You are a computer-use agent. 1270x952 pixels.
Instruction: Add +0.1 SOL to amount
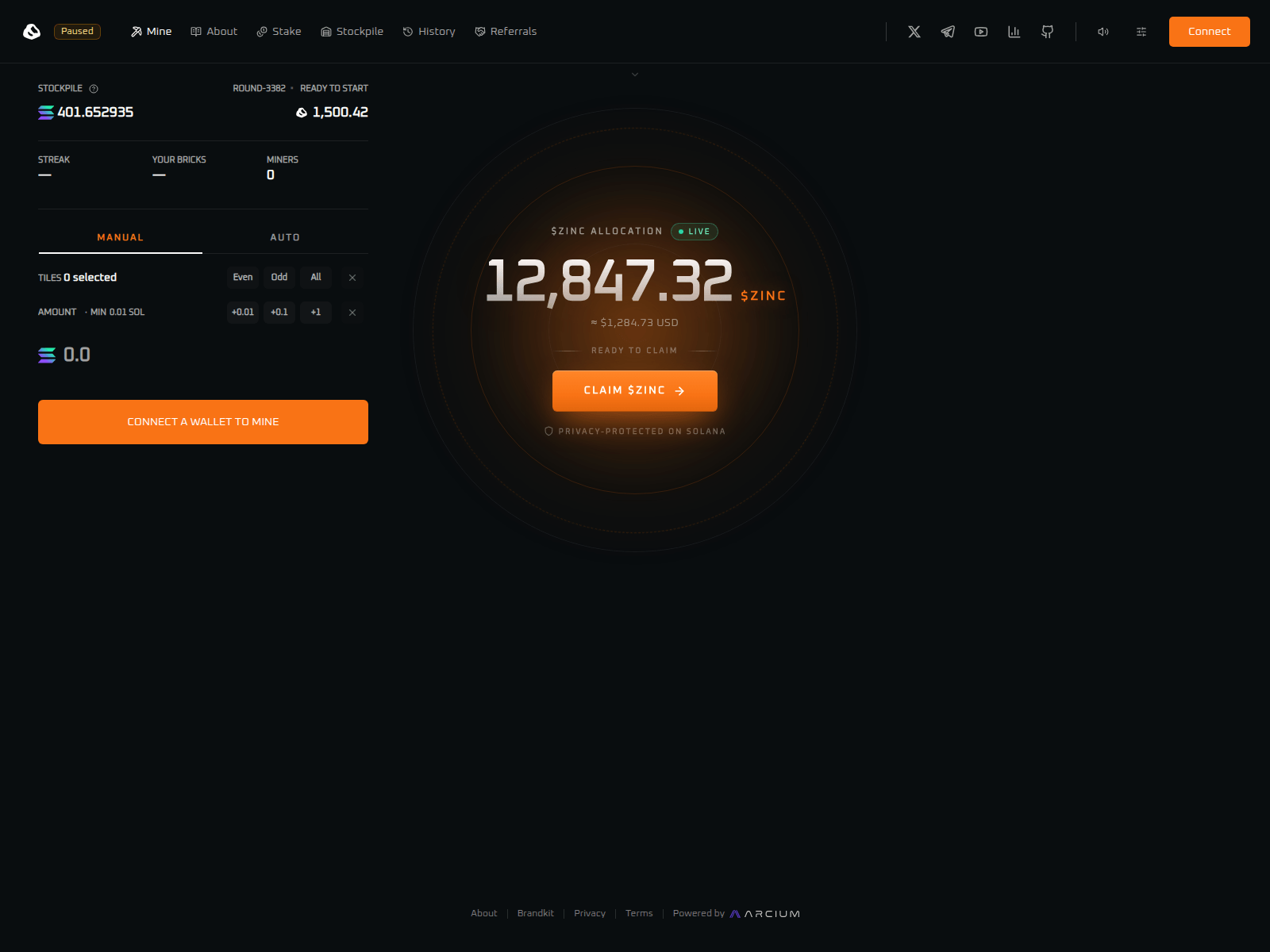click(x=279, y=313)
